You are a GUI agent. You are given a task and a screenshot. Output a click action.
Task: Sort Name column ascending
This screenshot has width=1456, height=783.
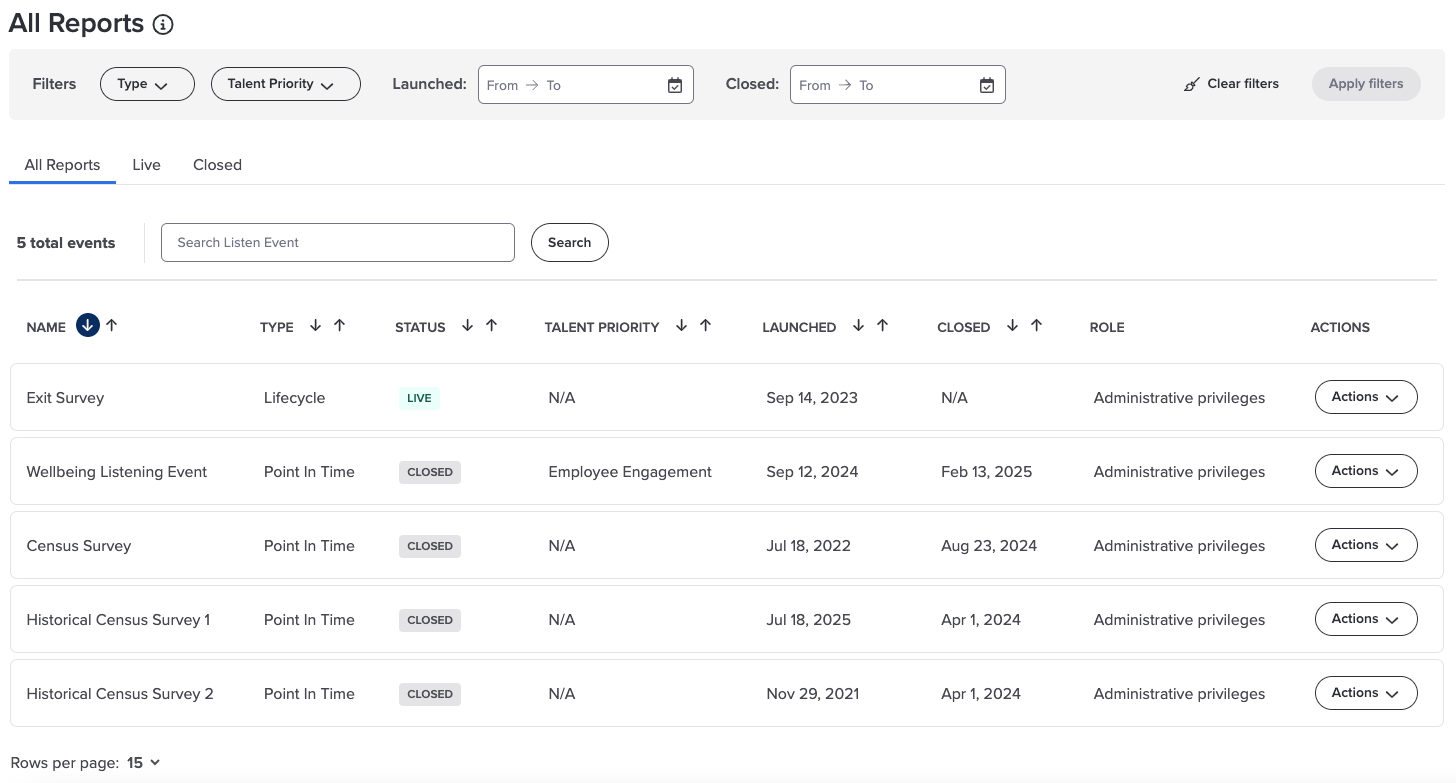tap(112, 325)
